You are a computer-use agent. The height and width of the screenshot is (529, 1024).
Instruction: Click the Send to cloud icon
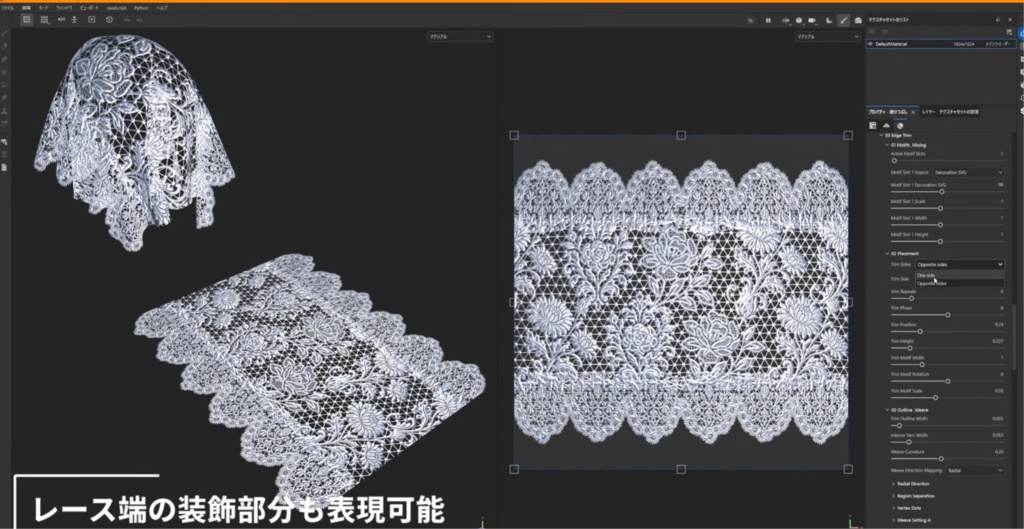tap(127, 20)
